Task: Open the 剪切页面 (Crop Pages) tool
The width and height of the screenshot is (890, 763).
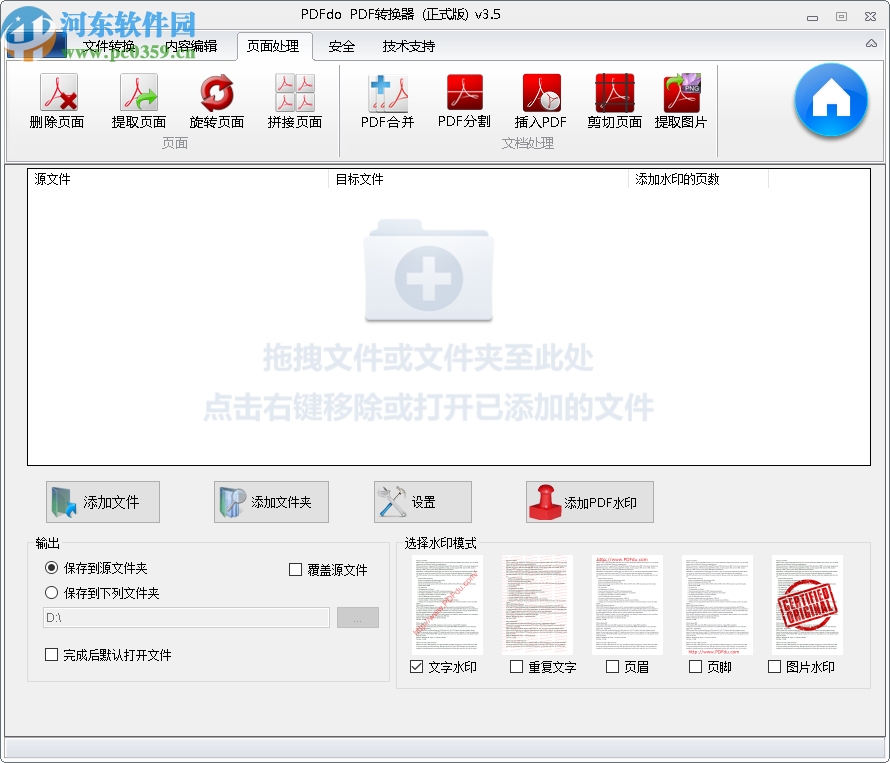Action: point(613,100)
